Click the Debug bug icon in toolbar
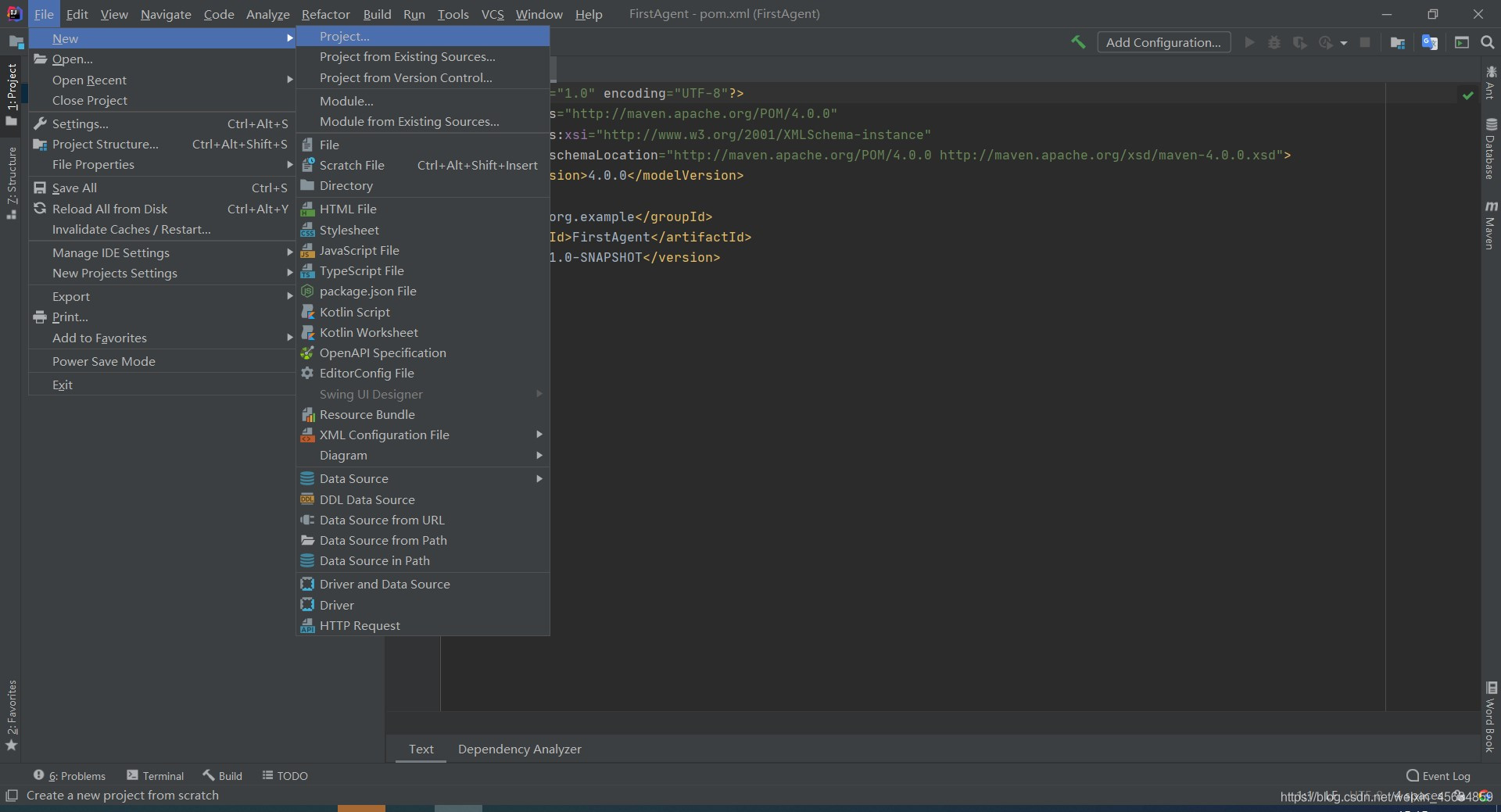Screen dimensions: 1501x812 tap(1274, 42)
